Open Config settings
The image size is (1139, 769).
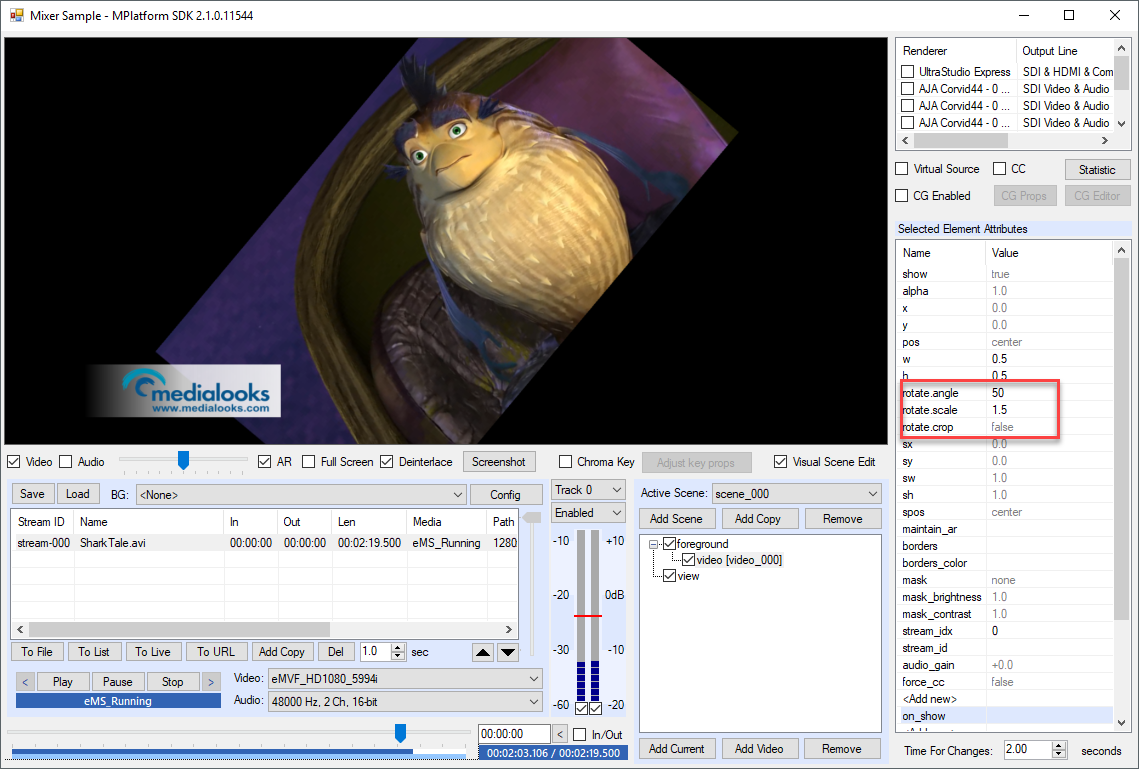click(506, 495)
